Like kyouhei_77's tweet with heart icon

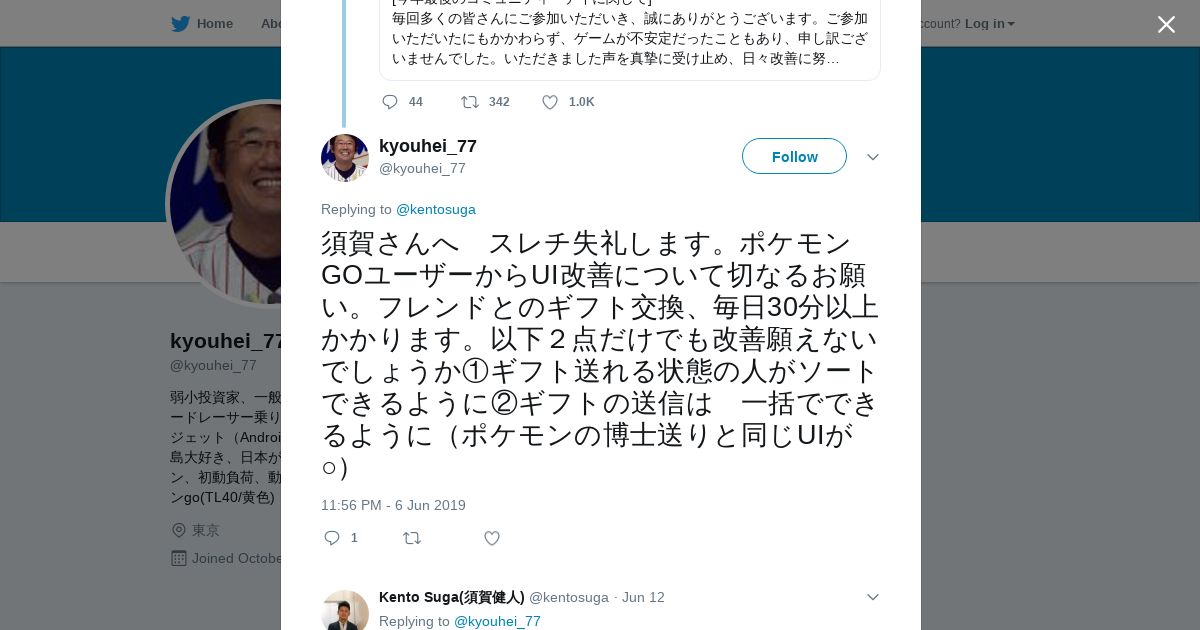click(492, 538)
